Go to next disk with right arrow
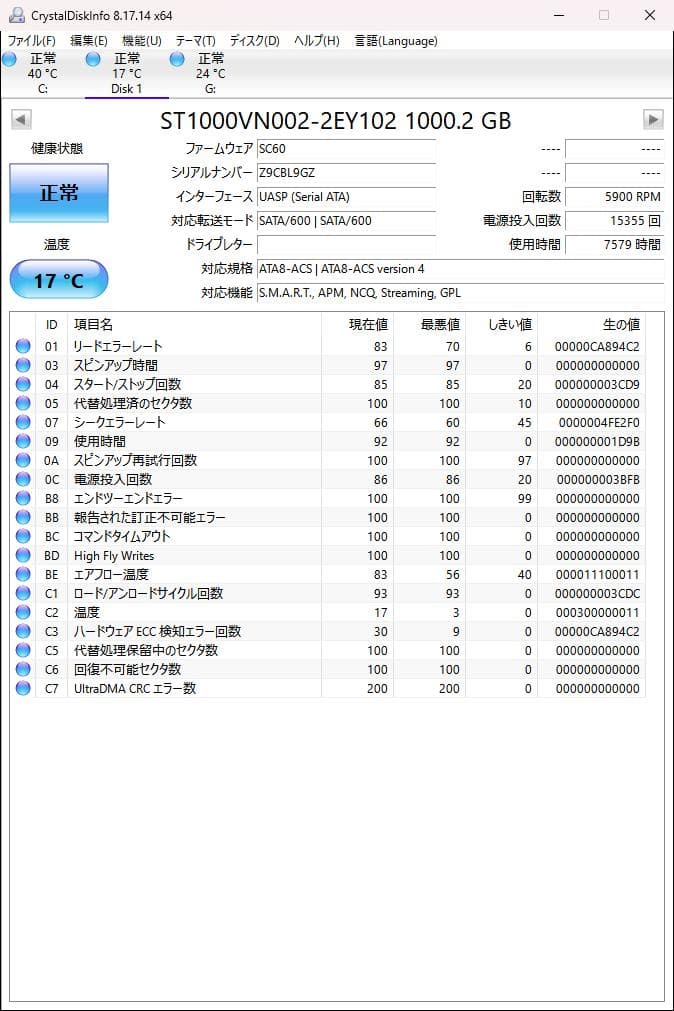This screenshot has width=674, height=1011. 653,119
